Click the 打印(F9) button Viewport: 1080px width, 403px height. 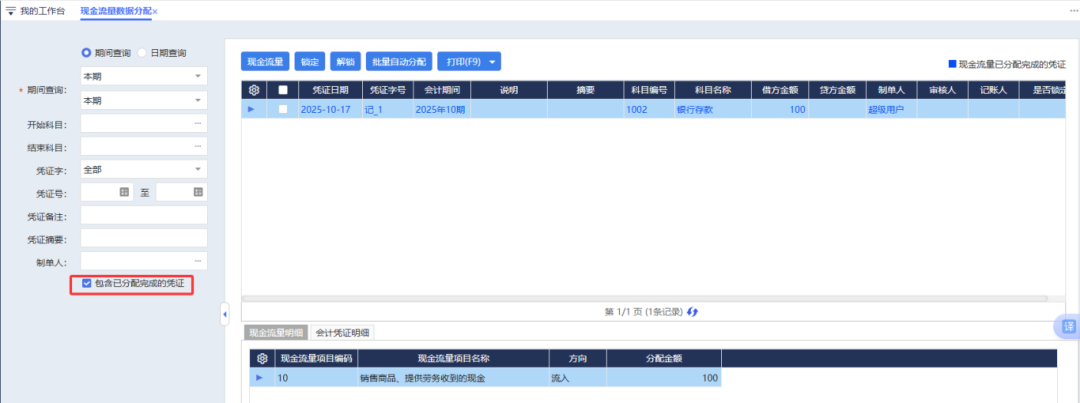463,61
